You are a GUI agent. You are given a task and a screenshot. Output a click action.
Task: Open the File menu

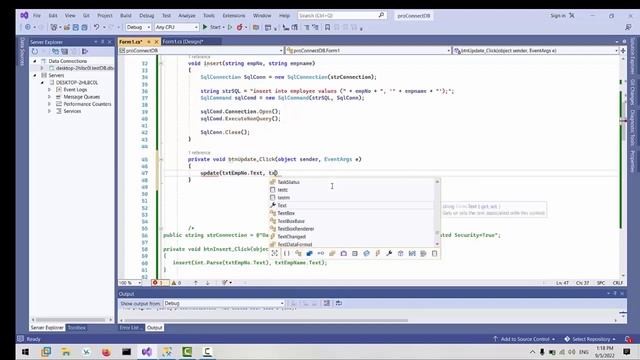pyautogui.click(x=37, y=16)
